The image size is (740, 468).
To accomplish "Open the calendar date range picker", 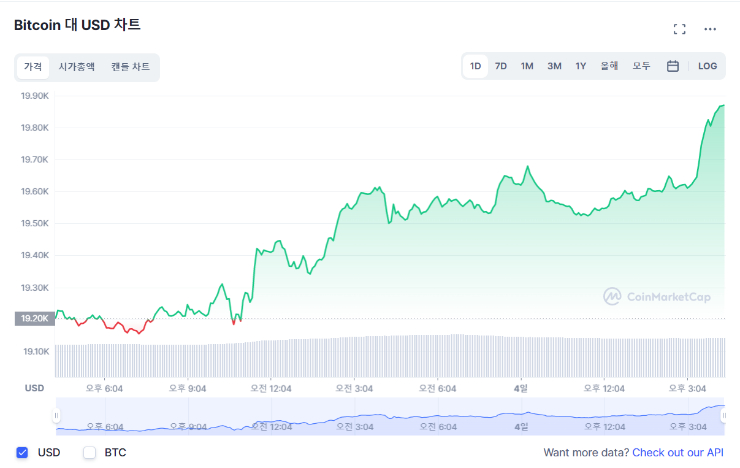I will point(673,66).
